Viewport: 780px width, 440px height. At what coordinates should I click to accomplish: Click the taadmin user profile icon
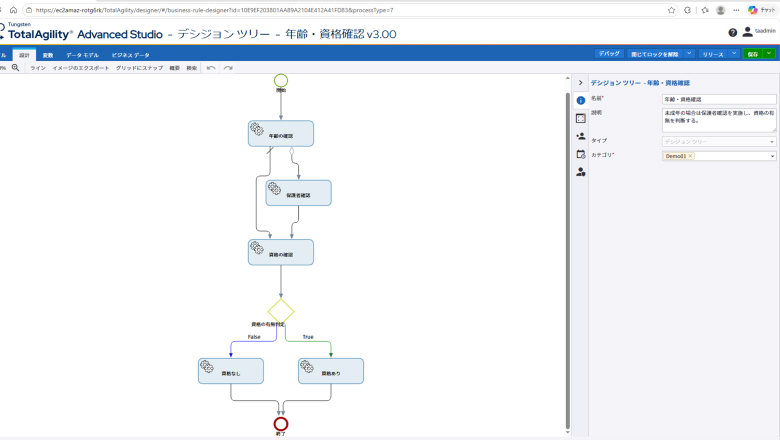click(747, 32)
